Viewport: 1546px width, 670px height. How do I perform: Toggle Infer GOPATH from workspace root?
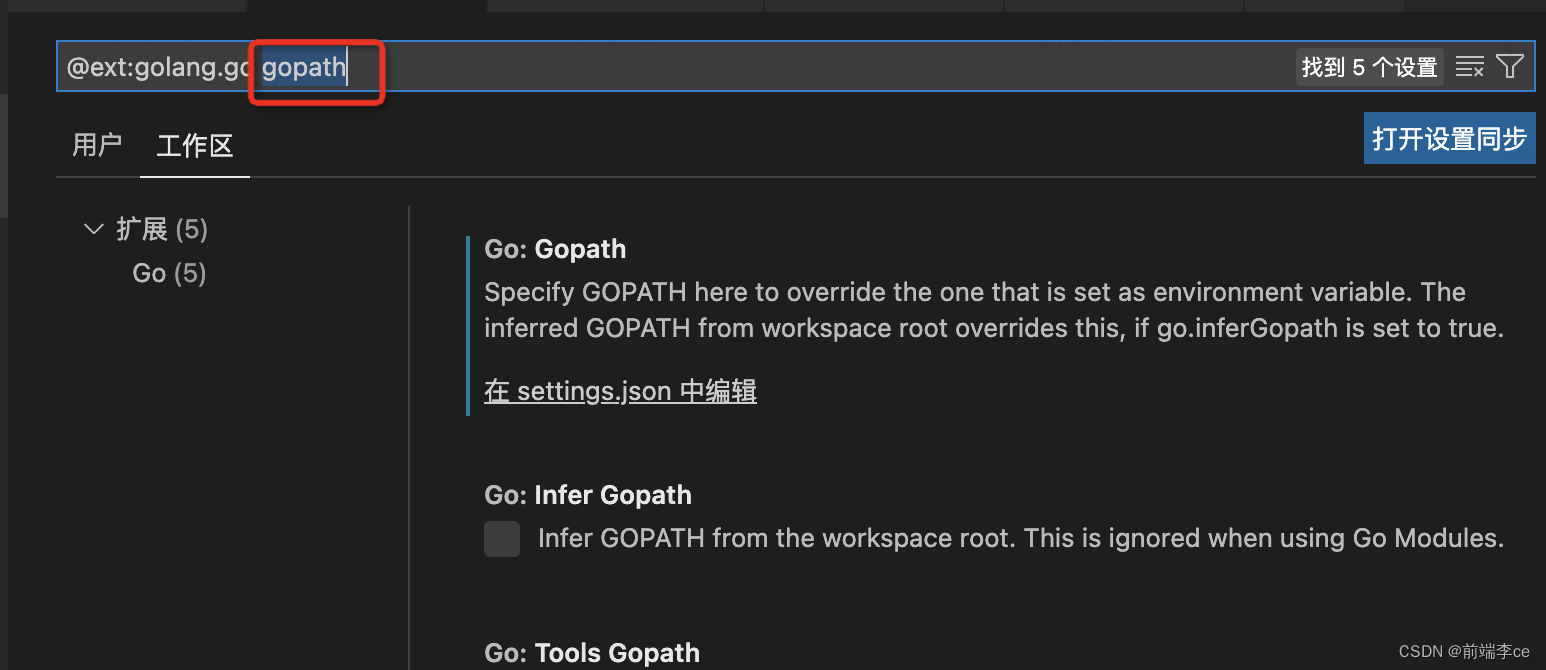502,538
